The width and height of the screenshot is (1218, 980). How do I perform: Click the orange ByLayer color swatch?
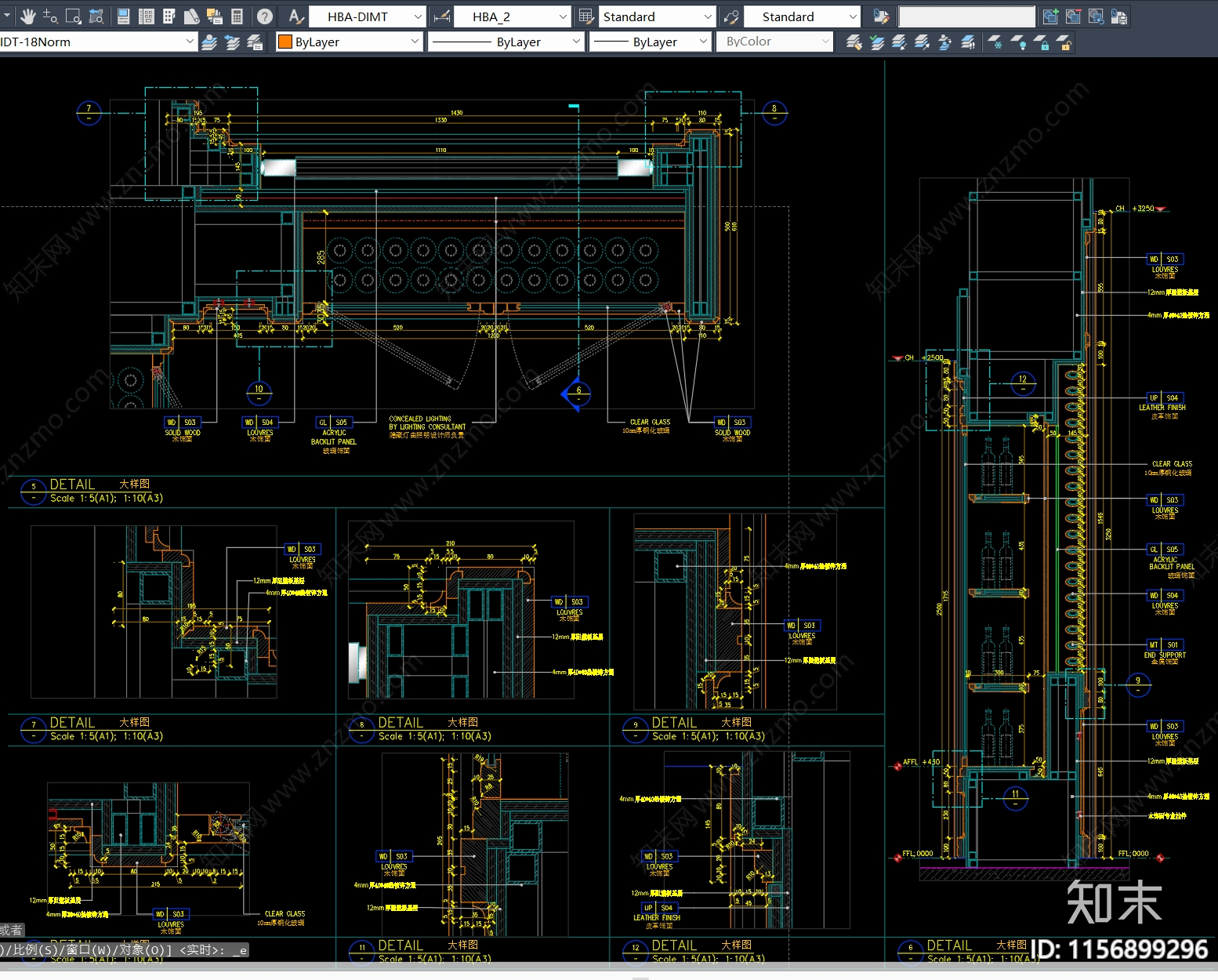(x=285, y=42)
